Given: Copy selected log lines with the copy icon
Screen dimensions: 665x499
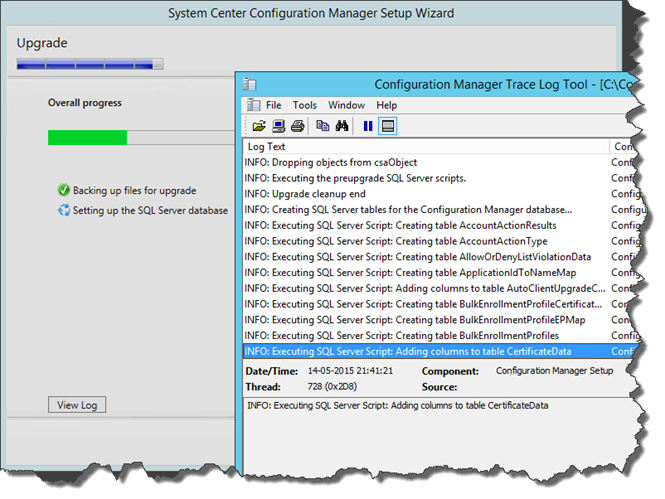Looking at the screenshot, I should point(323,126).
